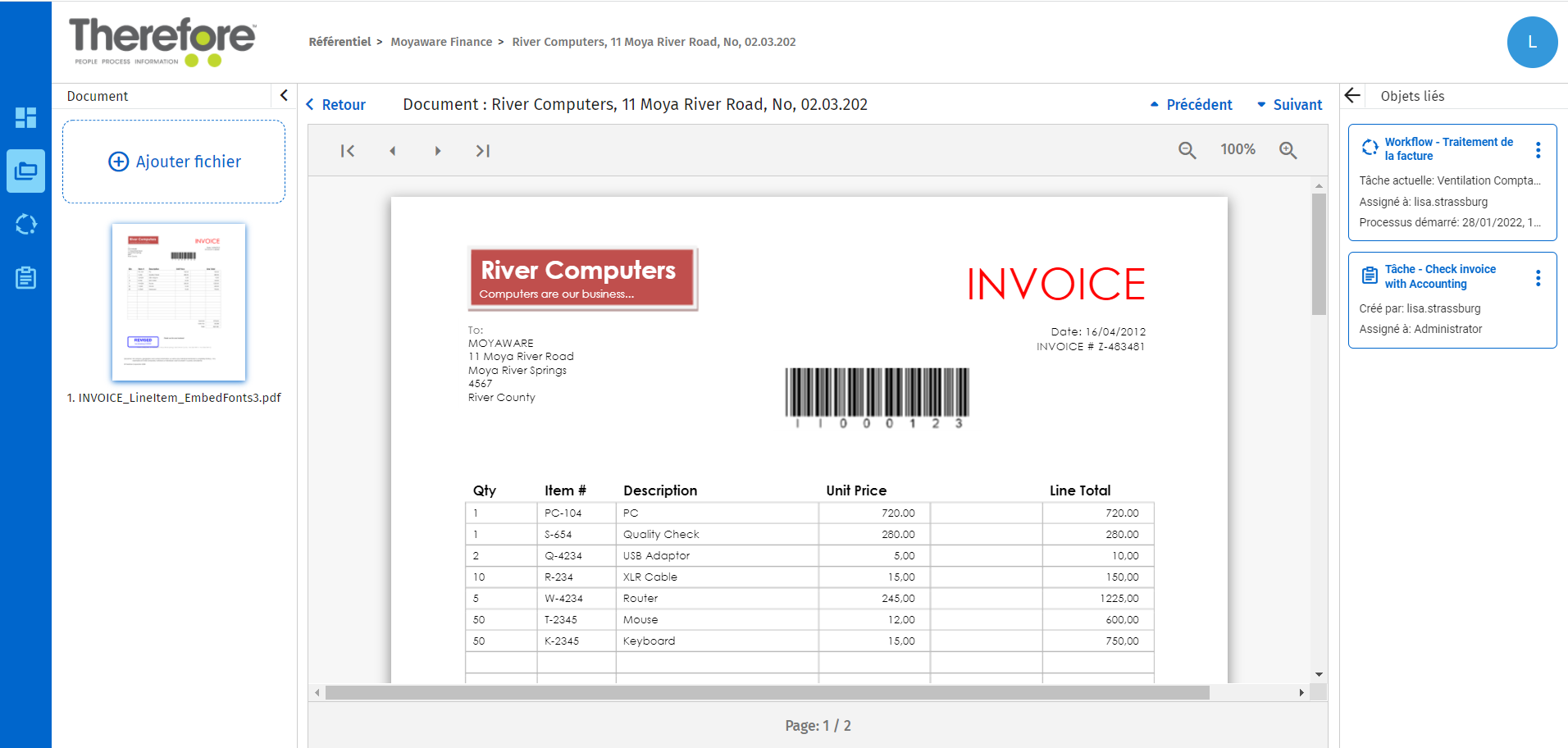Open the Précédent document

(x=1191, y=105)
